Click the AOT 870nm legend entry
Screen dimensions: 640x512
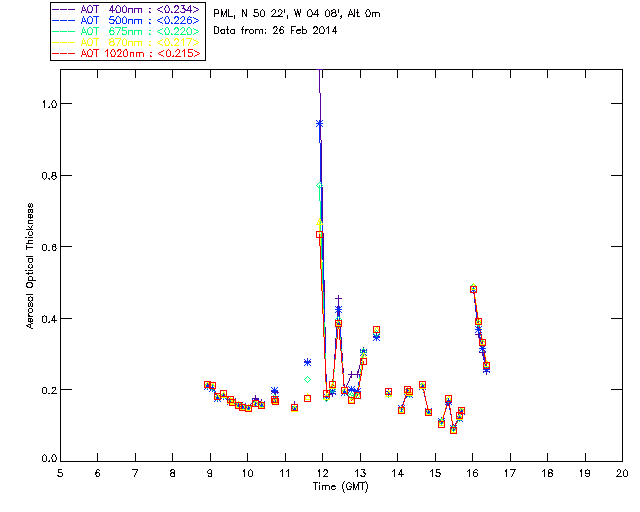pyautogui.click(x=126, y=42)
